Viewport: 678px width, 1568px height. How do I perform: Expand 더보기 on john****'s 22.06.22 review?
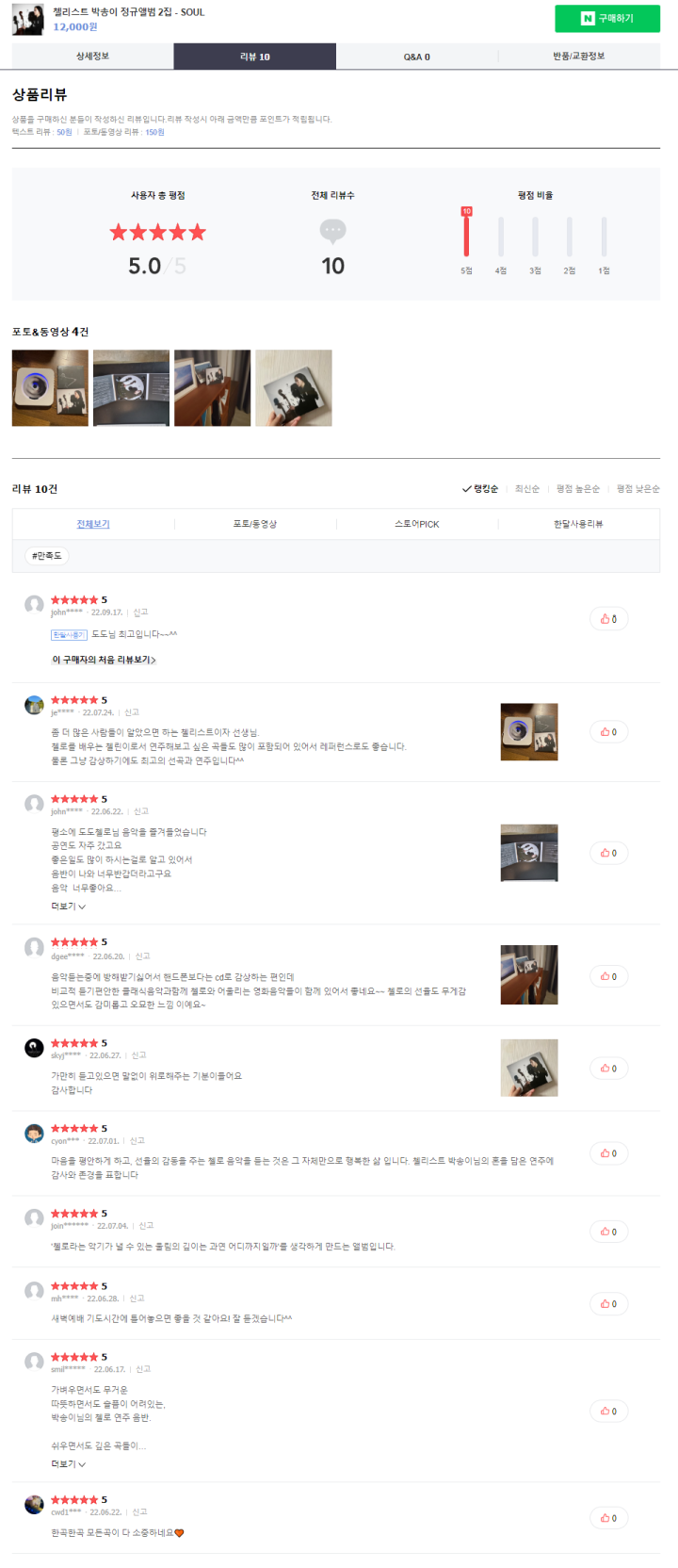point(68,906)
